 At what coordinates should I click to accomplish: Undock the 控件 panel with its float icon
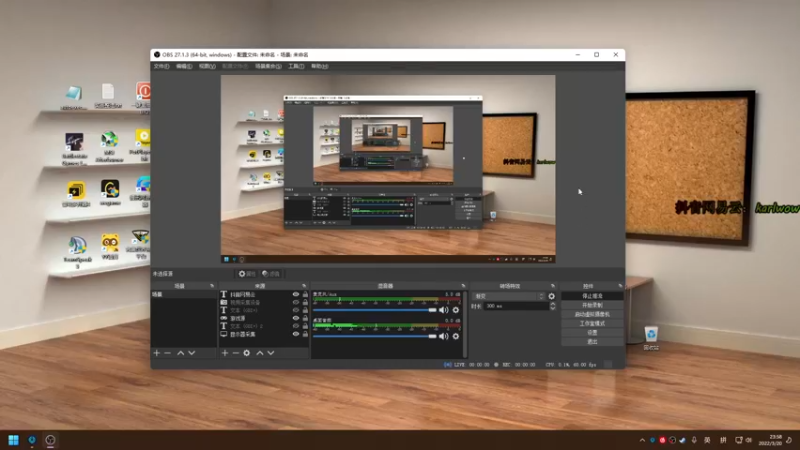(620, 286)
